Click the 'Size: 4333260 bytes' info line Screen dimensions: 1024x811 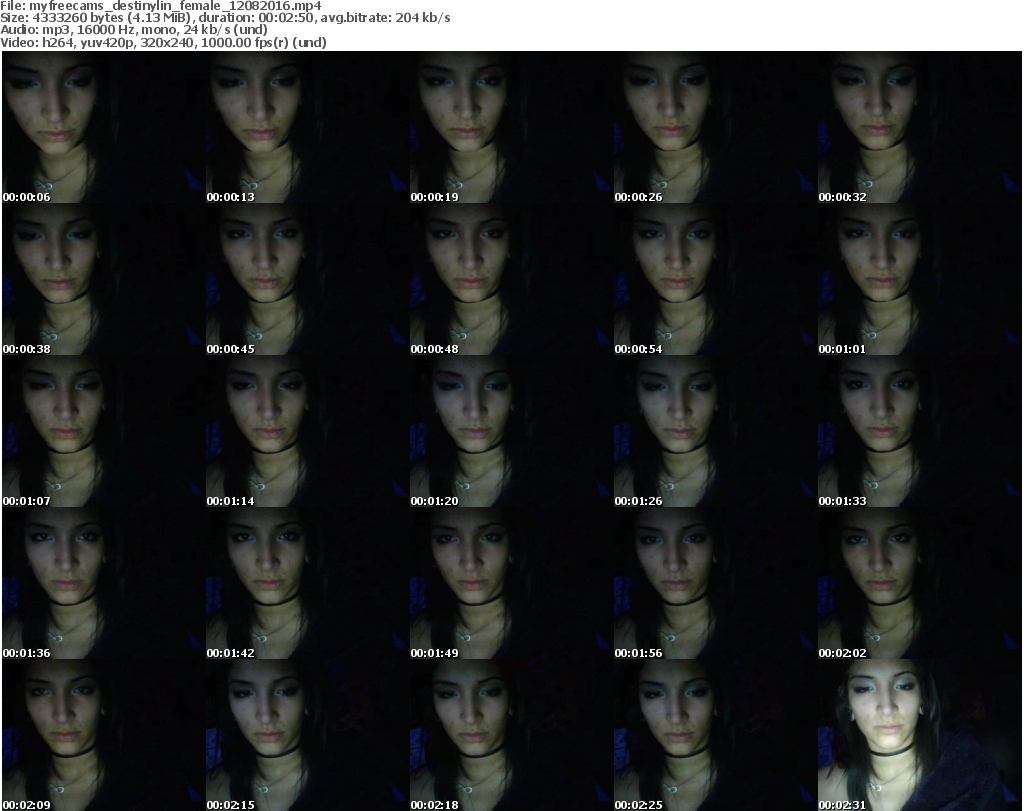point(225,18)
